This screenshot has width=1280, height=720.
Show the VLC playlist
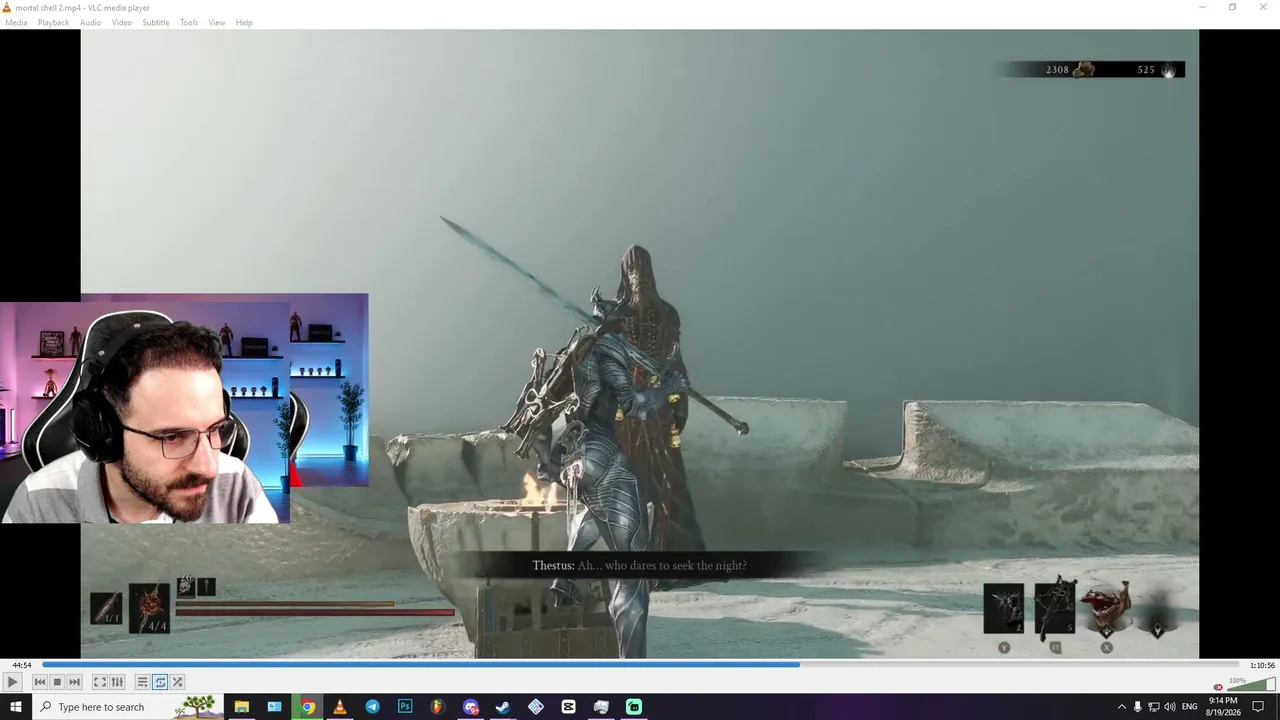click(x=142, y=682)
